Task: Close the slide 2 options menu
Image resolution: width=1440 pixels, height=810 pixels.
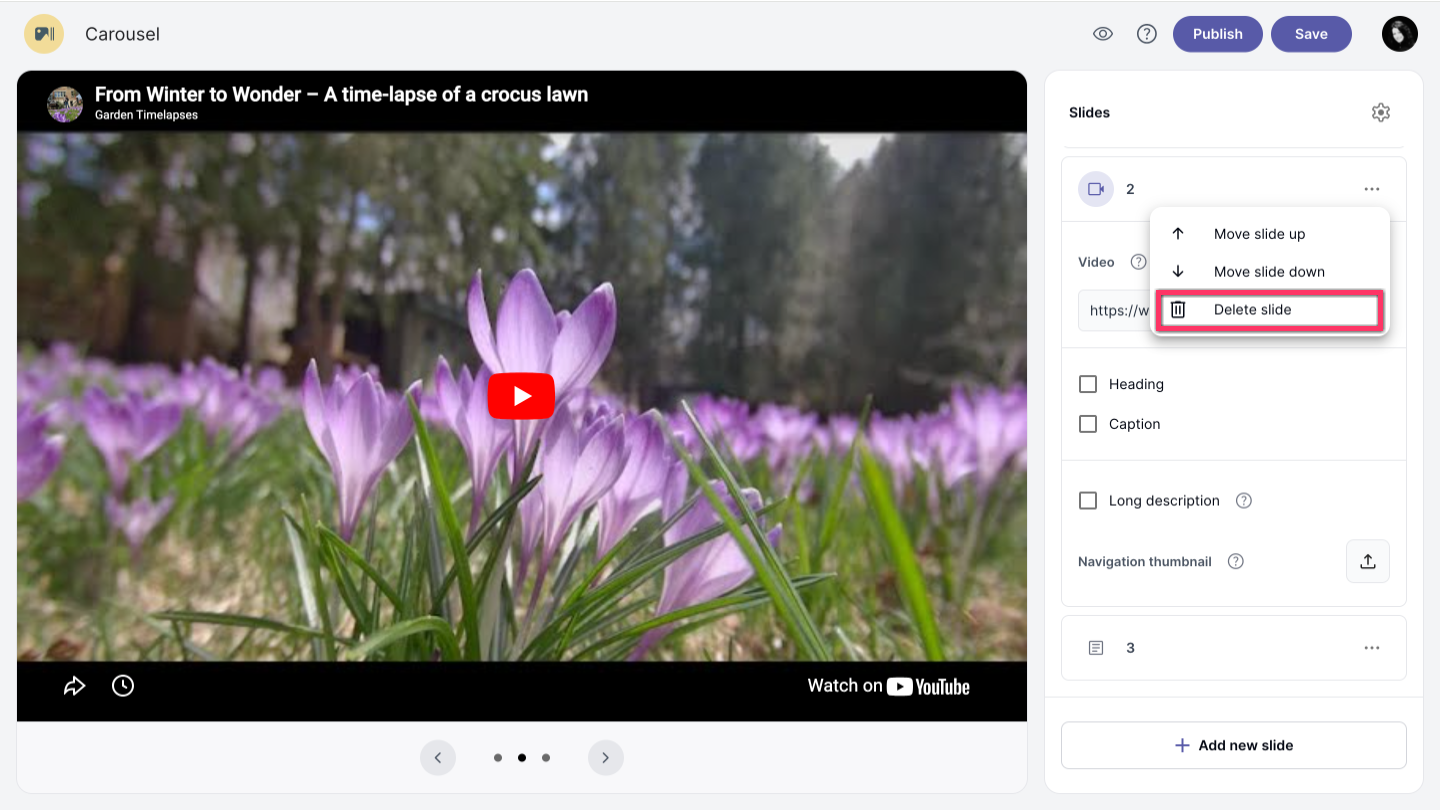Action: [x=1371, y=189]
